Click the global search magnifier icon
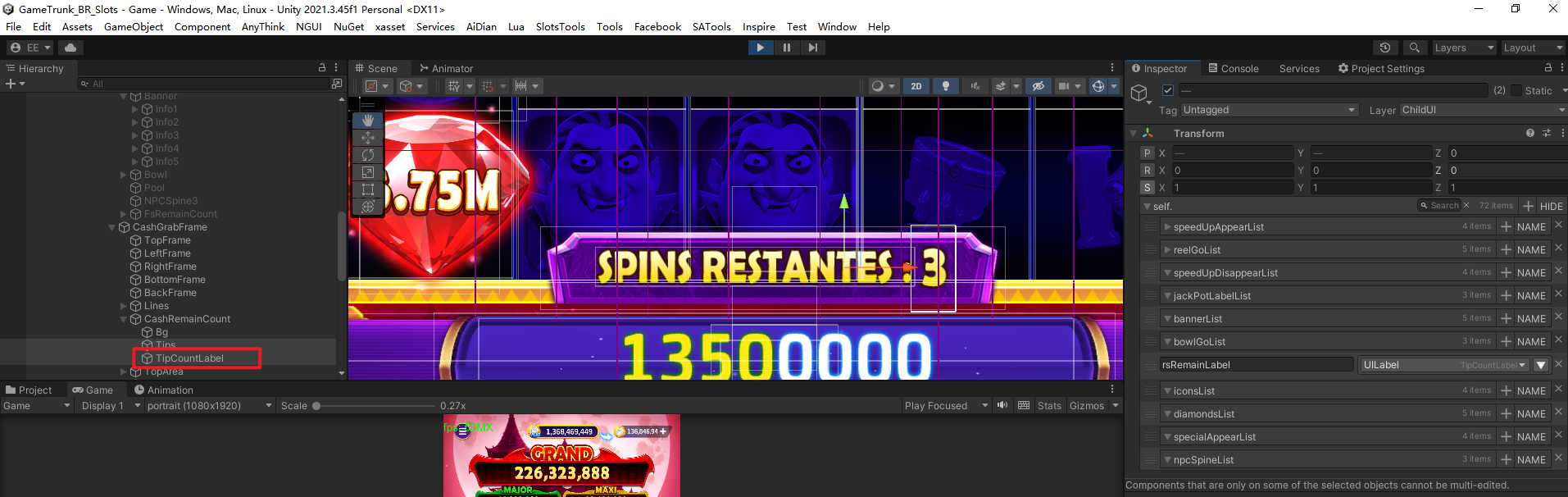 [1414, 48]
